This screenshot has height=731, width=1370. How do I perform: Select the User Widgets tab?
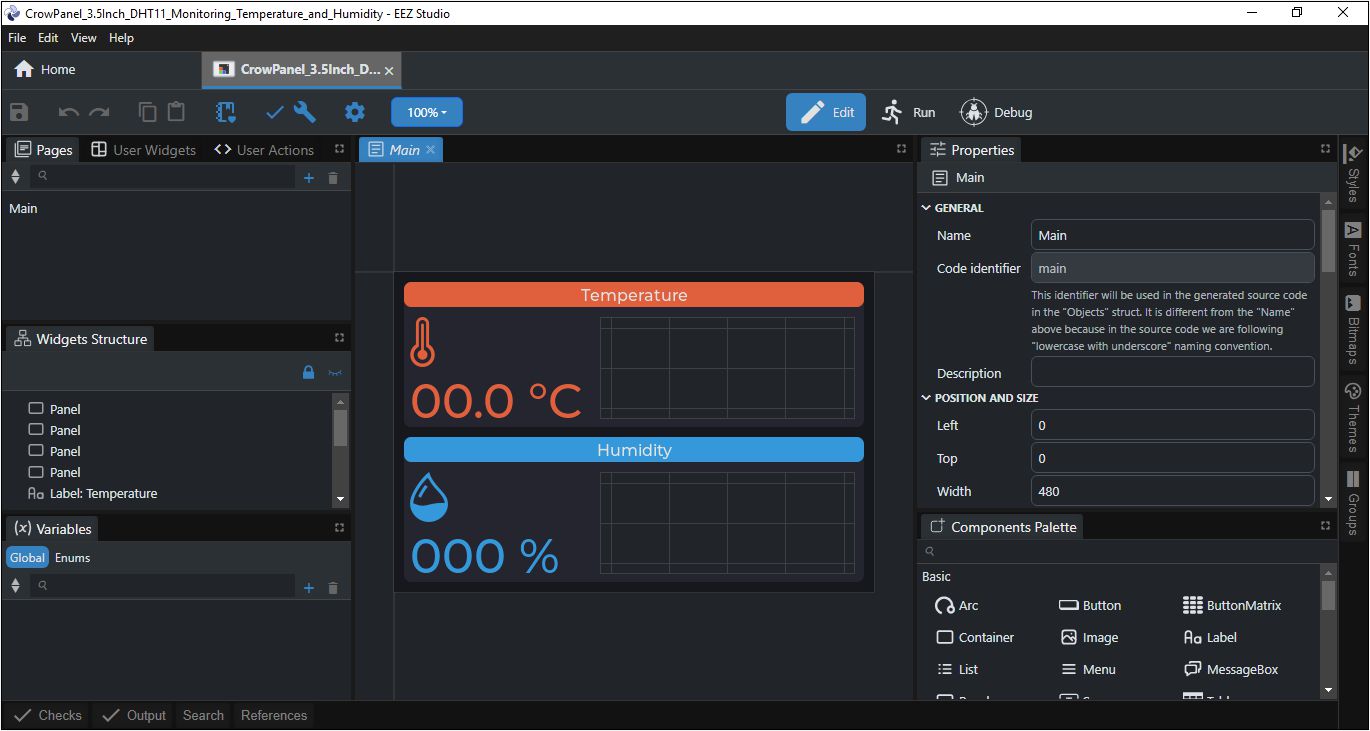pos(143,150)
